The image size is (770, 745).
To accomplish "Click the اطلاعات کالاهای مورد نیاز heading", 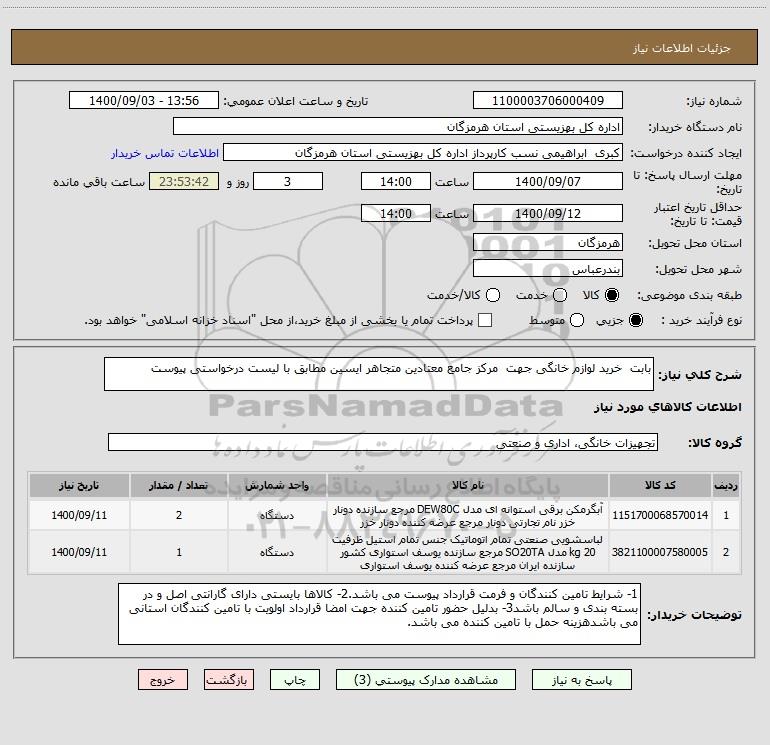I will pos(668,407).
